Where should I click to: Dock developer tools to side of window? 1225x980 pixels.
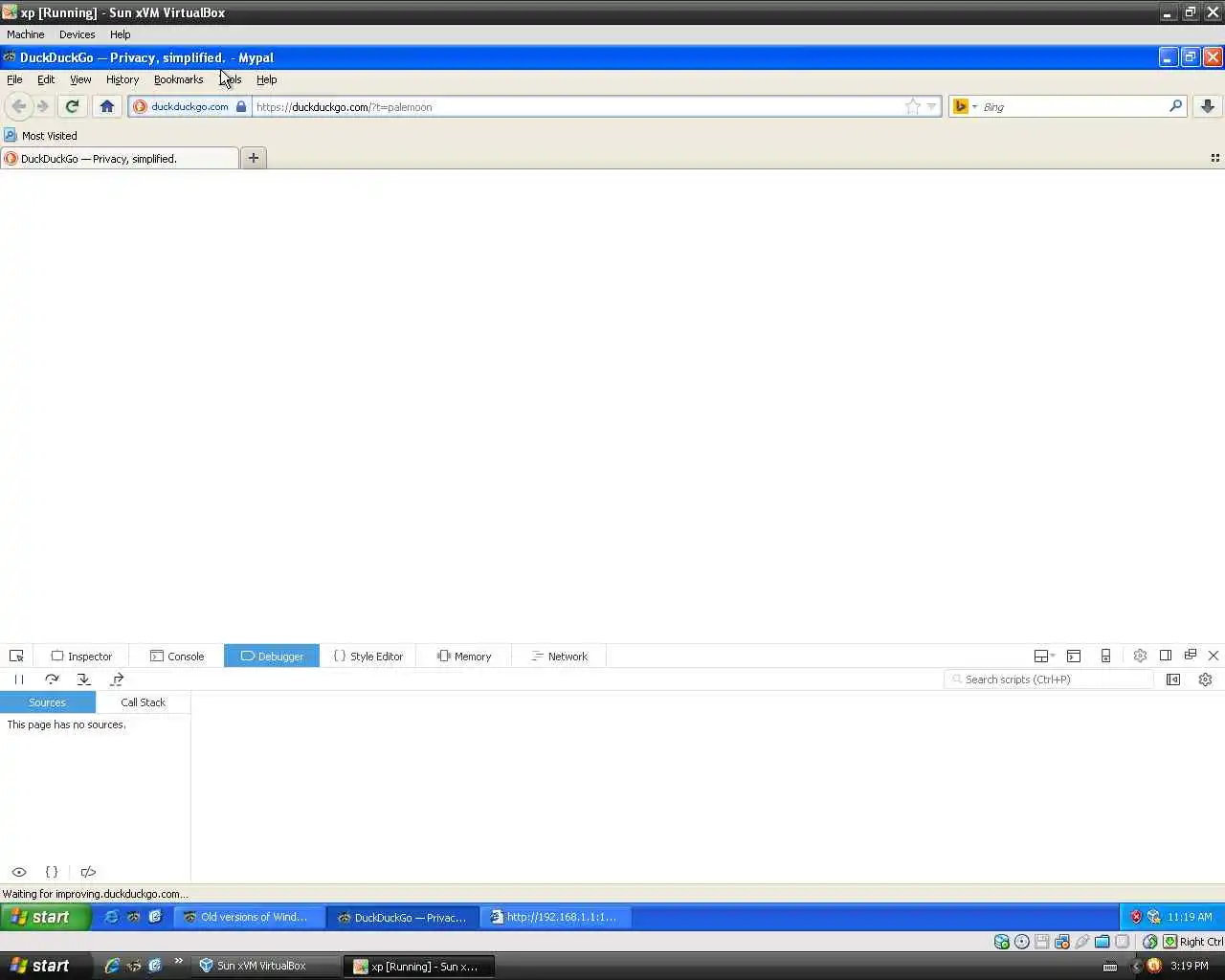point(1166,656)
